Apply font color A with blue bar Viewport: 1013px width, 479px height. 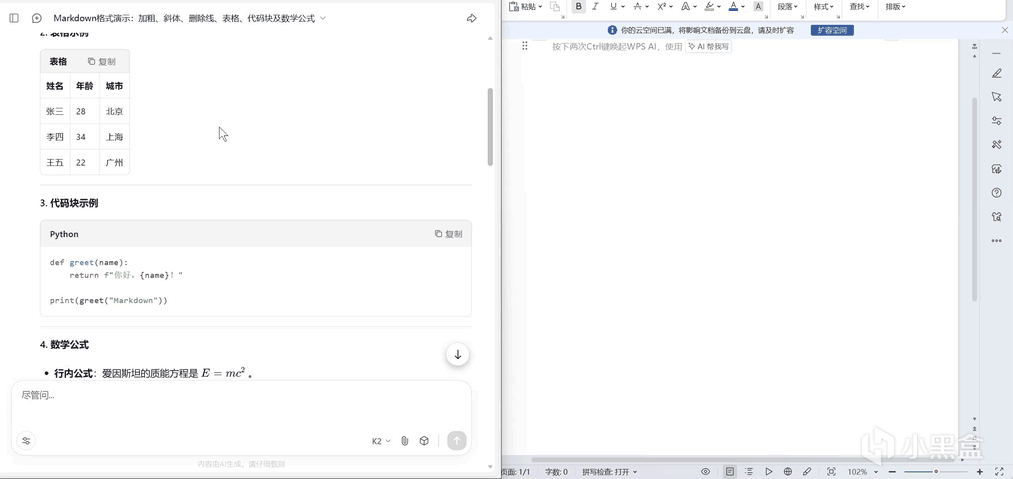point(733,6)
